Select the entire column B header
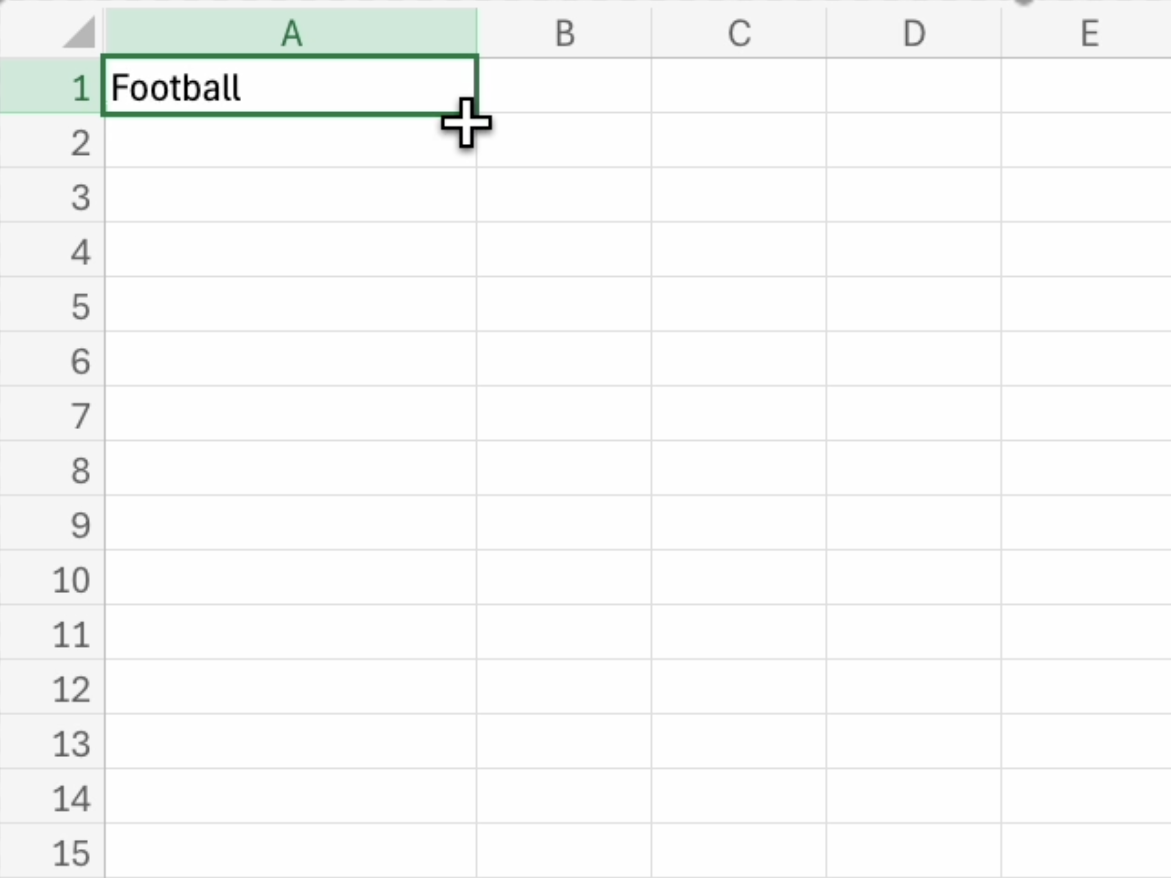Viewport: 1171px width, 878px height. [x=564, y=32]
